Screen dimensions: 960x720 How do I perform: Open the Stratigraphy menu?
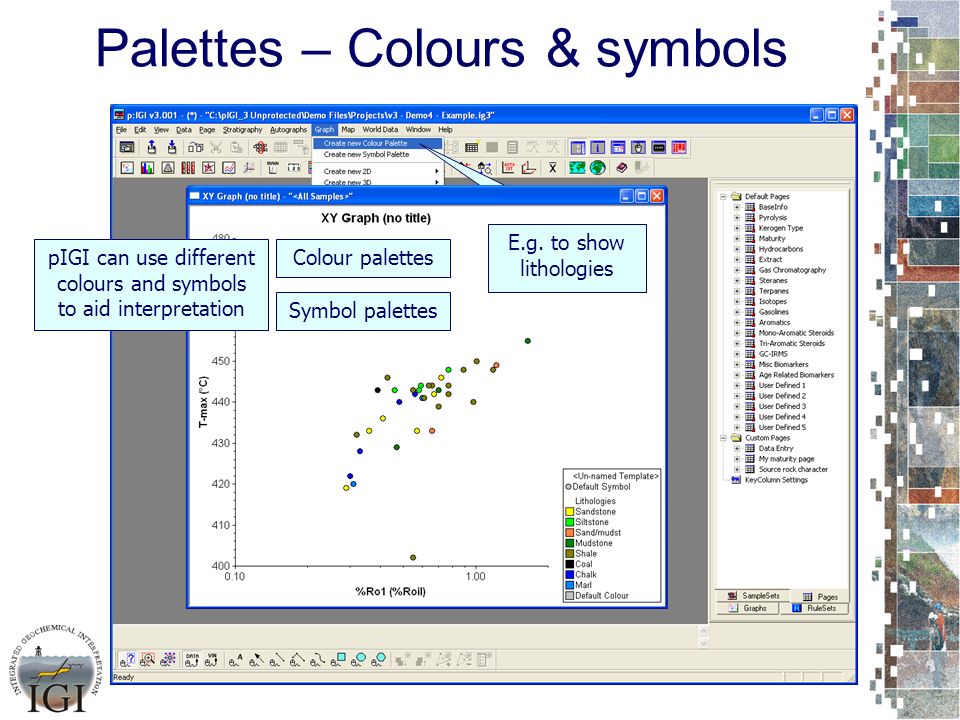click(x=242, y=130)
